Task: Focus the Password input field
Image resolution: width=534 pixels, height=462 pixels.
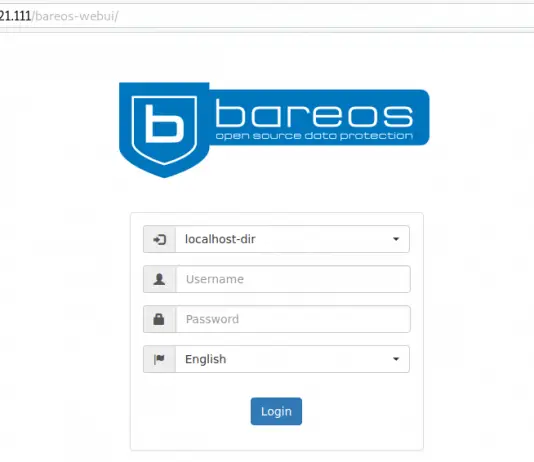Action: pyautogui.click(x=293, y=319)
